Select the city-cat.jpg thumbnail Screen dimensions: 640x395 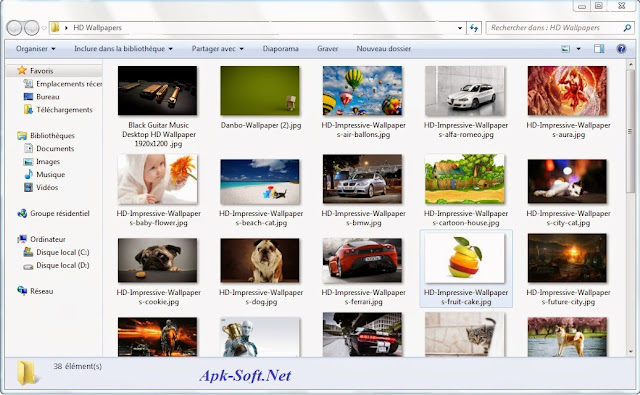click(x=567, y=181)
